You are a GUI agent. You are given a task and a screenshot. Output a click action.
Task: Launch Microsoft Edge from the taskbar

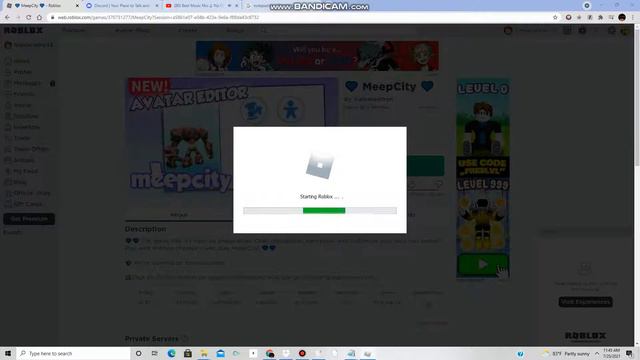tap(171, 353)
